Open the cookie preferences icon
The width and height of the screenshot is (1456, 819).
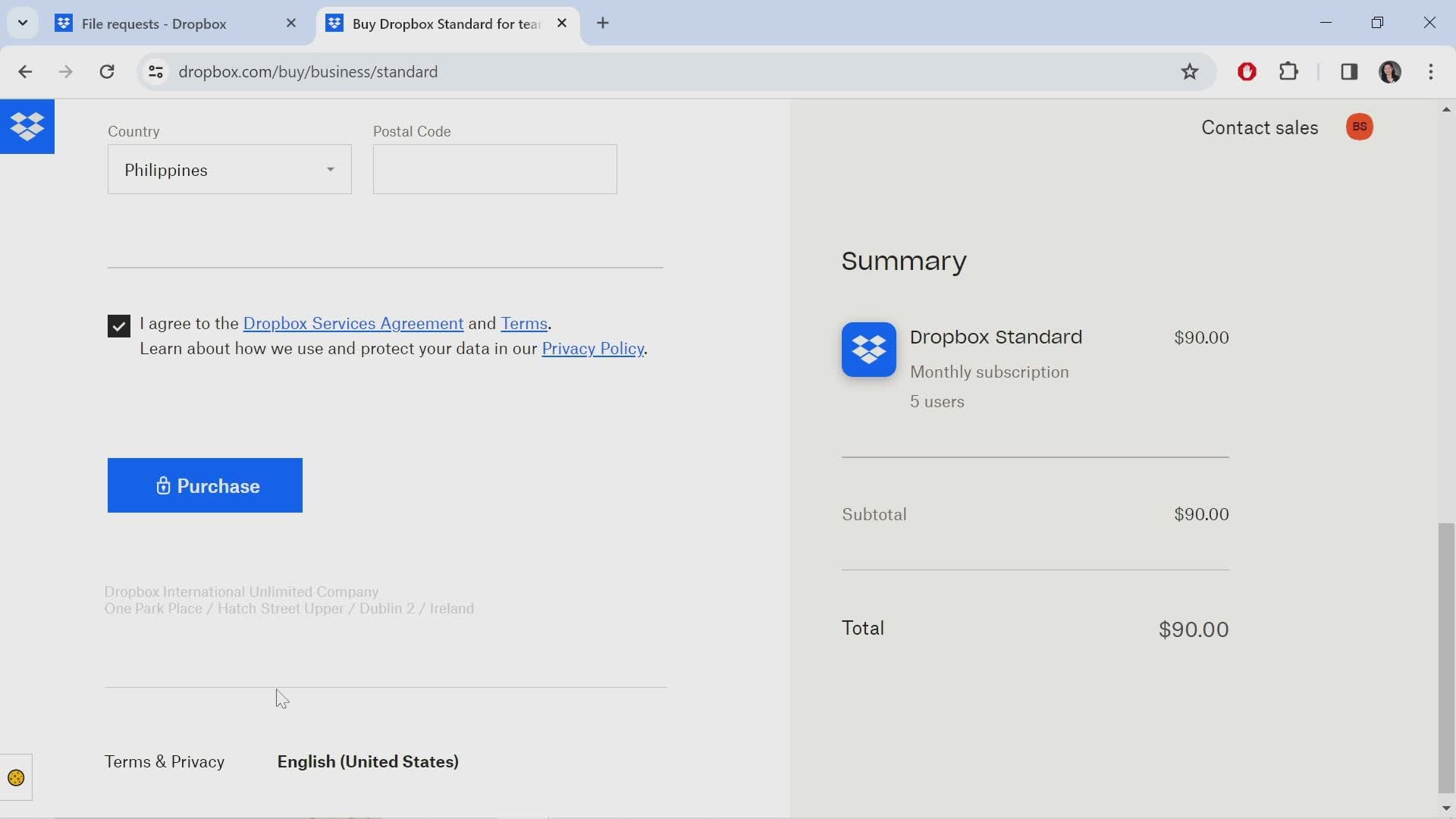pyautogui.click(x=16, y=778)
